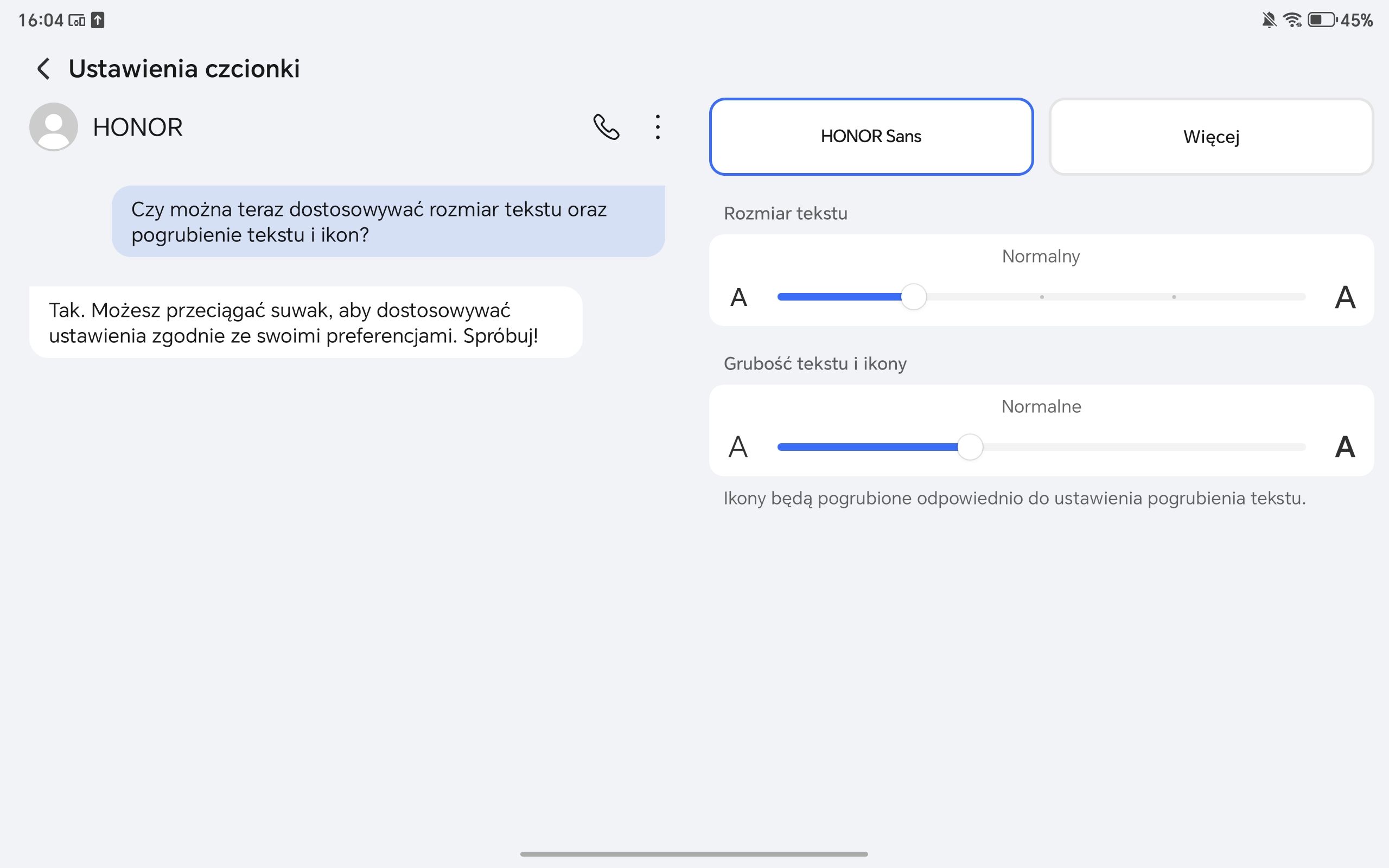This screenshot has height=868, width=1389.
Task: Tap the cast screen status icon
Action: [x=77, y=21]
